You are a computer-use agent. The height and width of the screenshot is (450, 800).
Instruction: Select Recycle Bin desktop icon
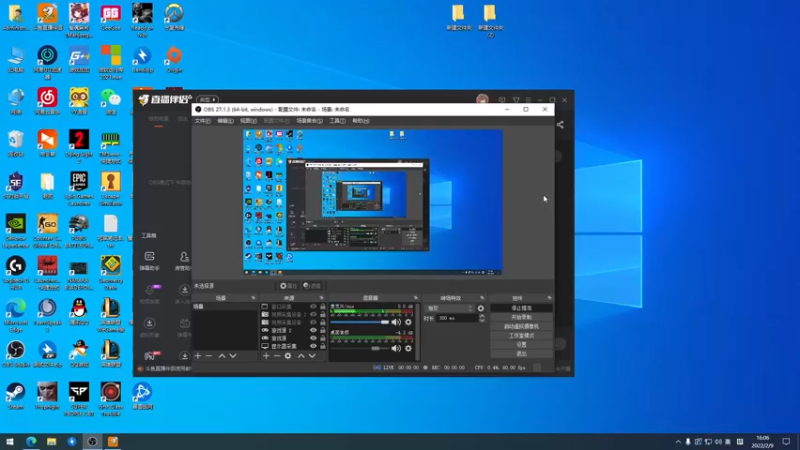click(16, 143)
